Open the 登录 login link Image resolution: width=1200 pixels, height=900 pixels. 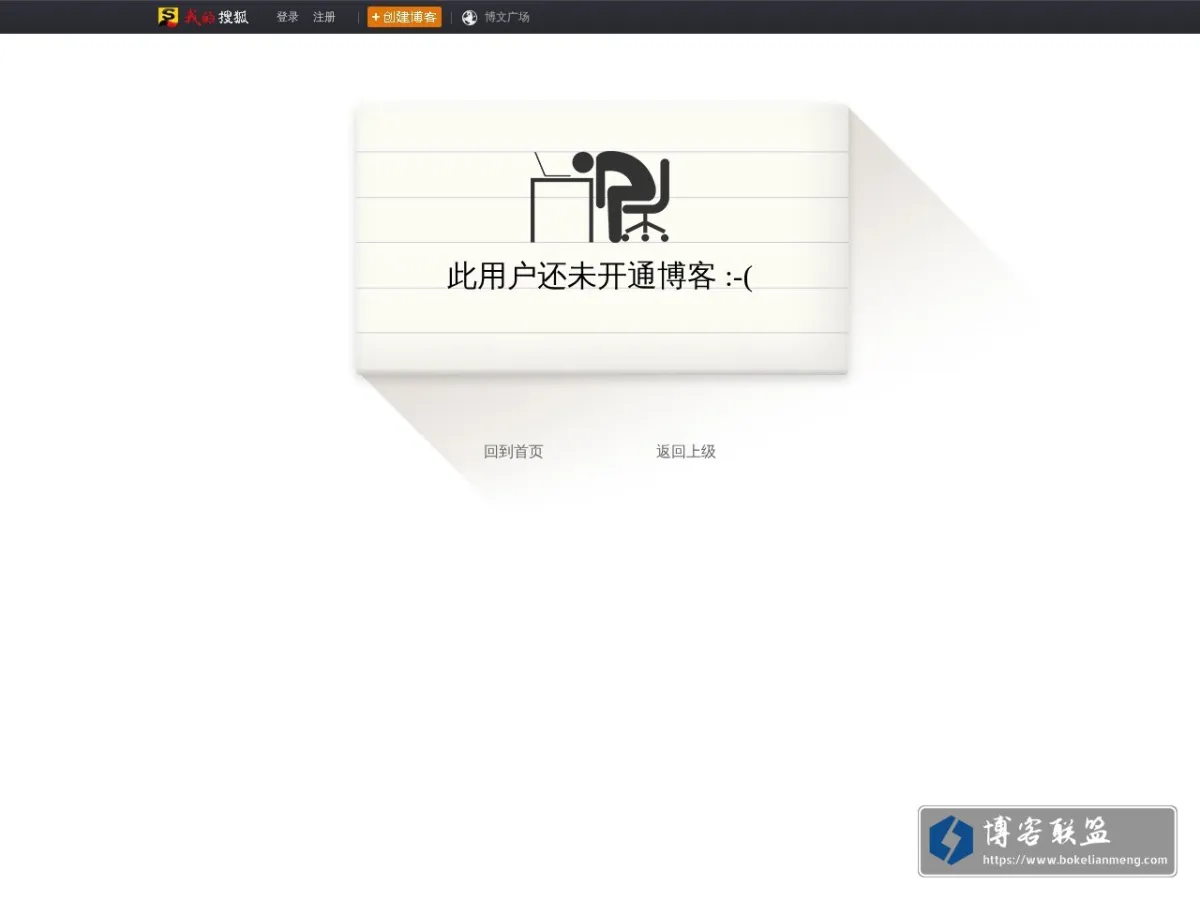tap(287, 17)
